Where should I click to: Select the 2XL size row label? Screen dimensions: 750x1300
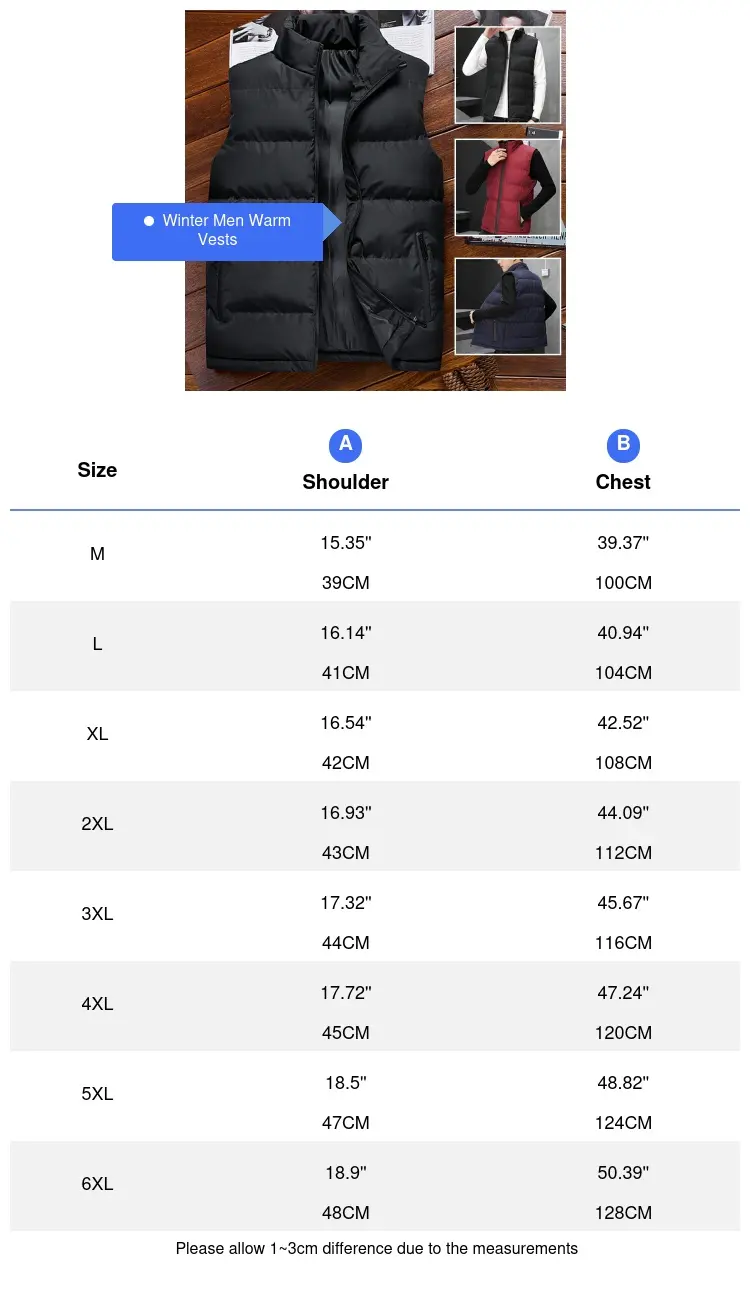(x=97, y=824)
